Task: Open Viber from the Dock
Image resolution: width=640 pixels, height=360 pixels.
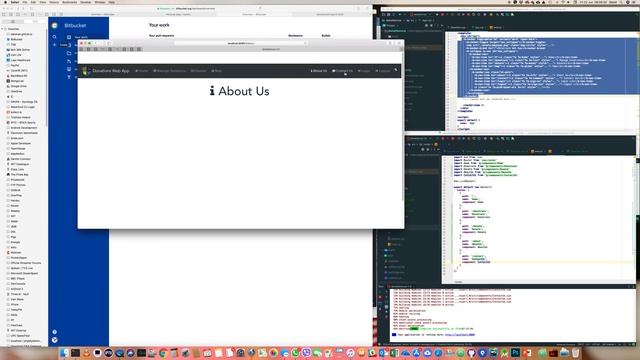Action: [306, 353]
